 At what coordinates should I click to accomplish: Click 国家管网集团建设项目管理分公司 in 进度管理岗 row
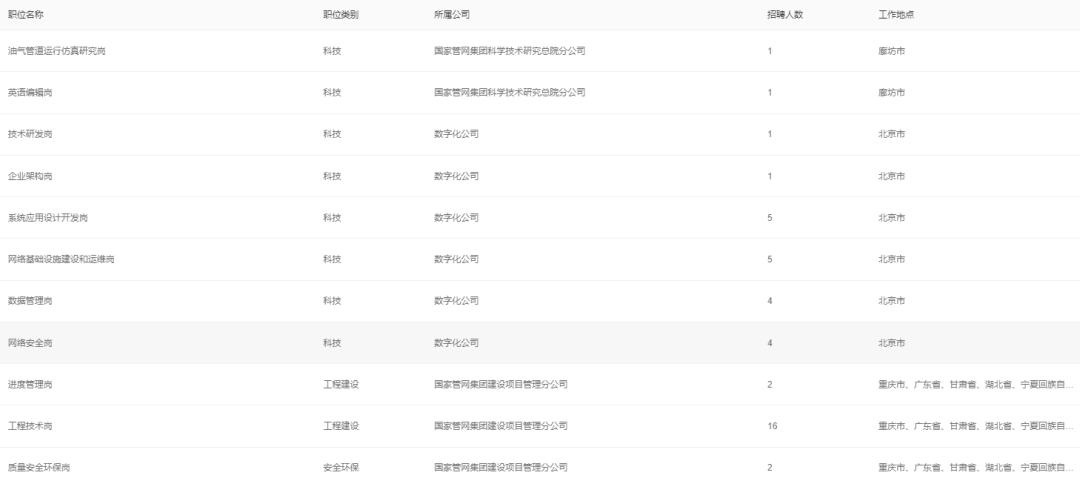click(x=501, y=385)
